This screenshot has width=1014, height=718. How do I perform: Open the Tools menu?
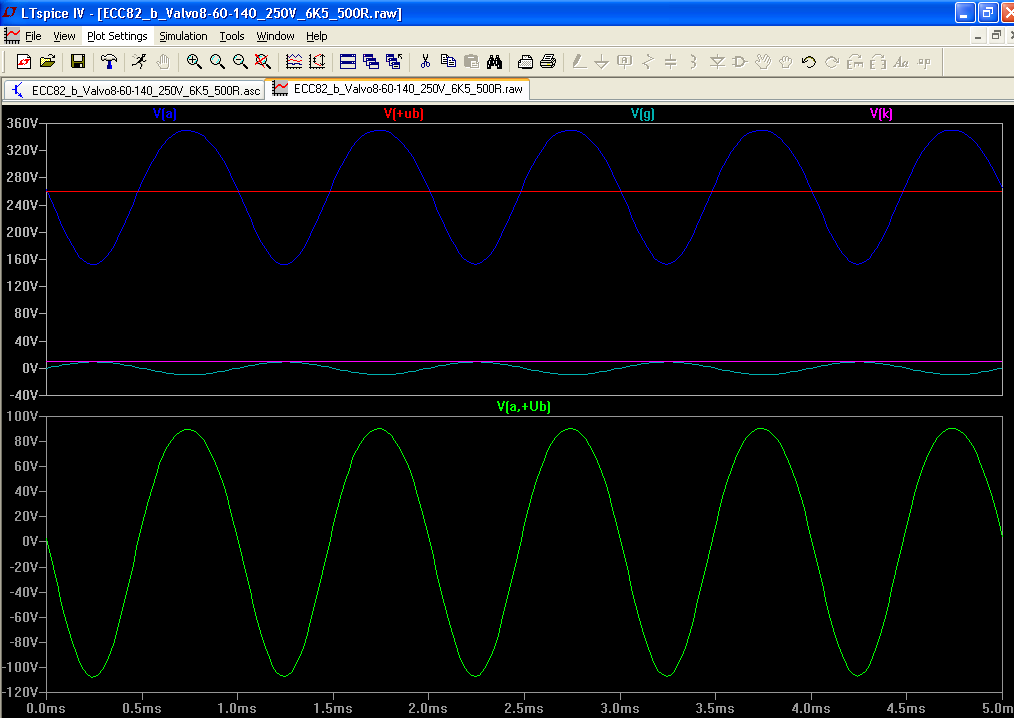pyautogui.click(x=232, y=36)
